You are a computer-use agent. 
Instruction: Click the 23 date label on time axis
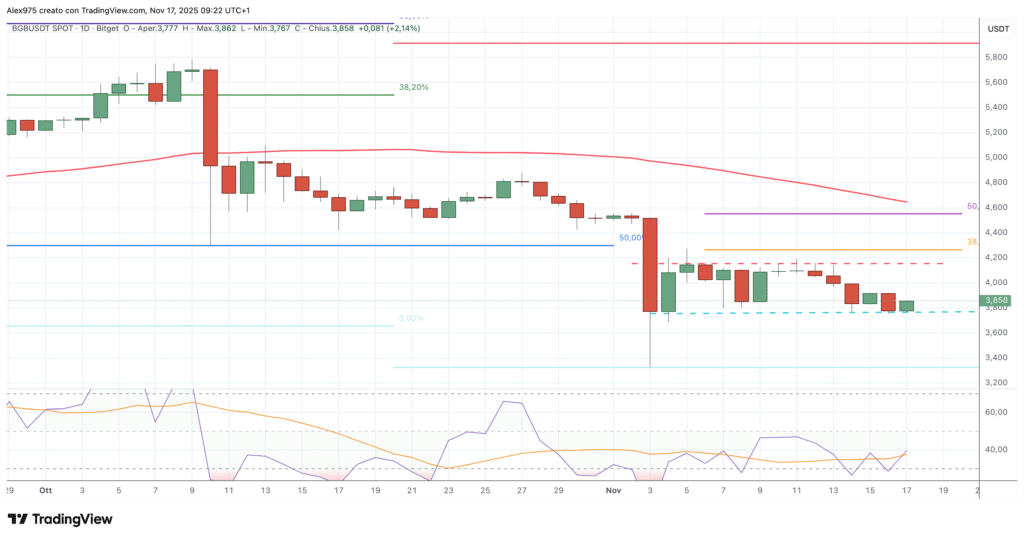pos(448,490)
